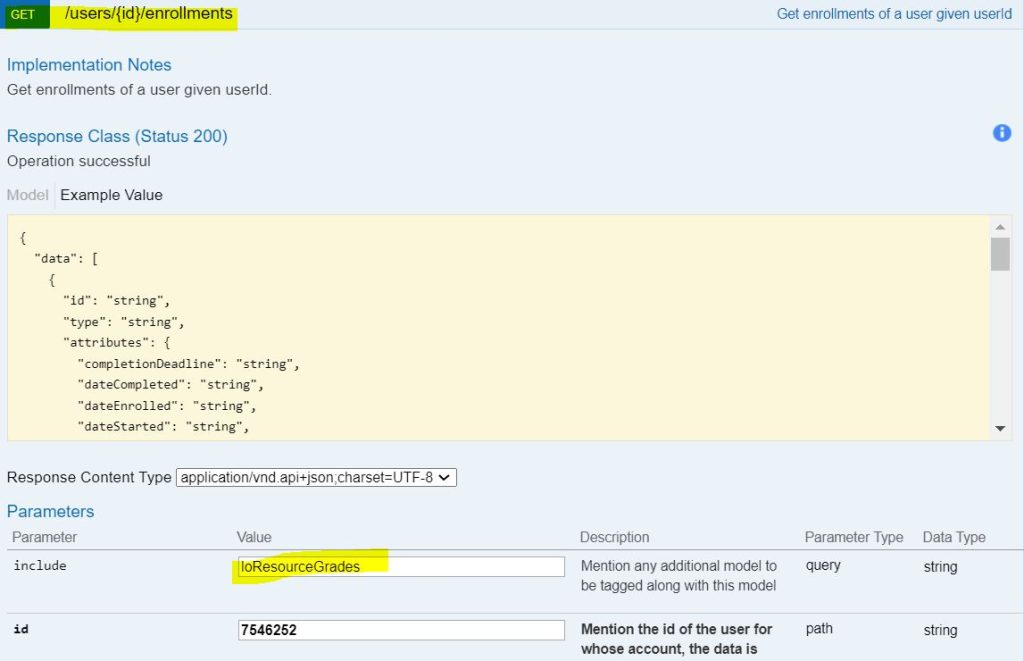This screenshot has width=1024, height=661.
Task: Click the blue info icon beside Response Class
Action: [1001, 133]
